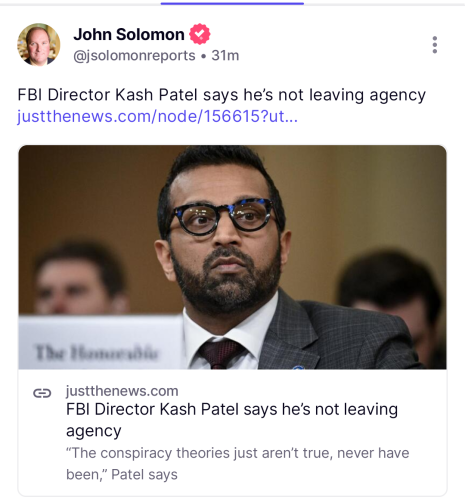
Task: Open the 31m post timestamp
Action: (x=225, y=56)
